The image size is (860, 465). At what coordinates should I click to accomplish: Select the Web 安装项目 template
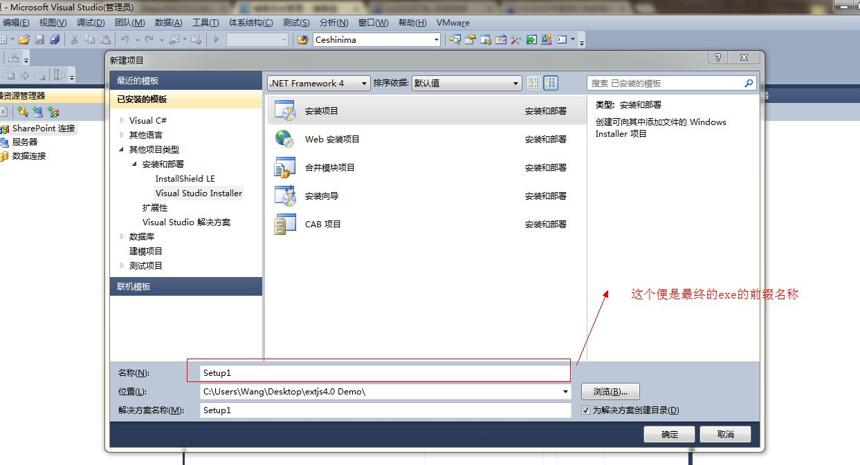[425, 139]
